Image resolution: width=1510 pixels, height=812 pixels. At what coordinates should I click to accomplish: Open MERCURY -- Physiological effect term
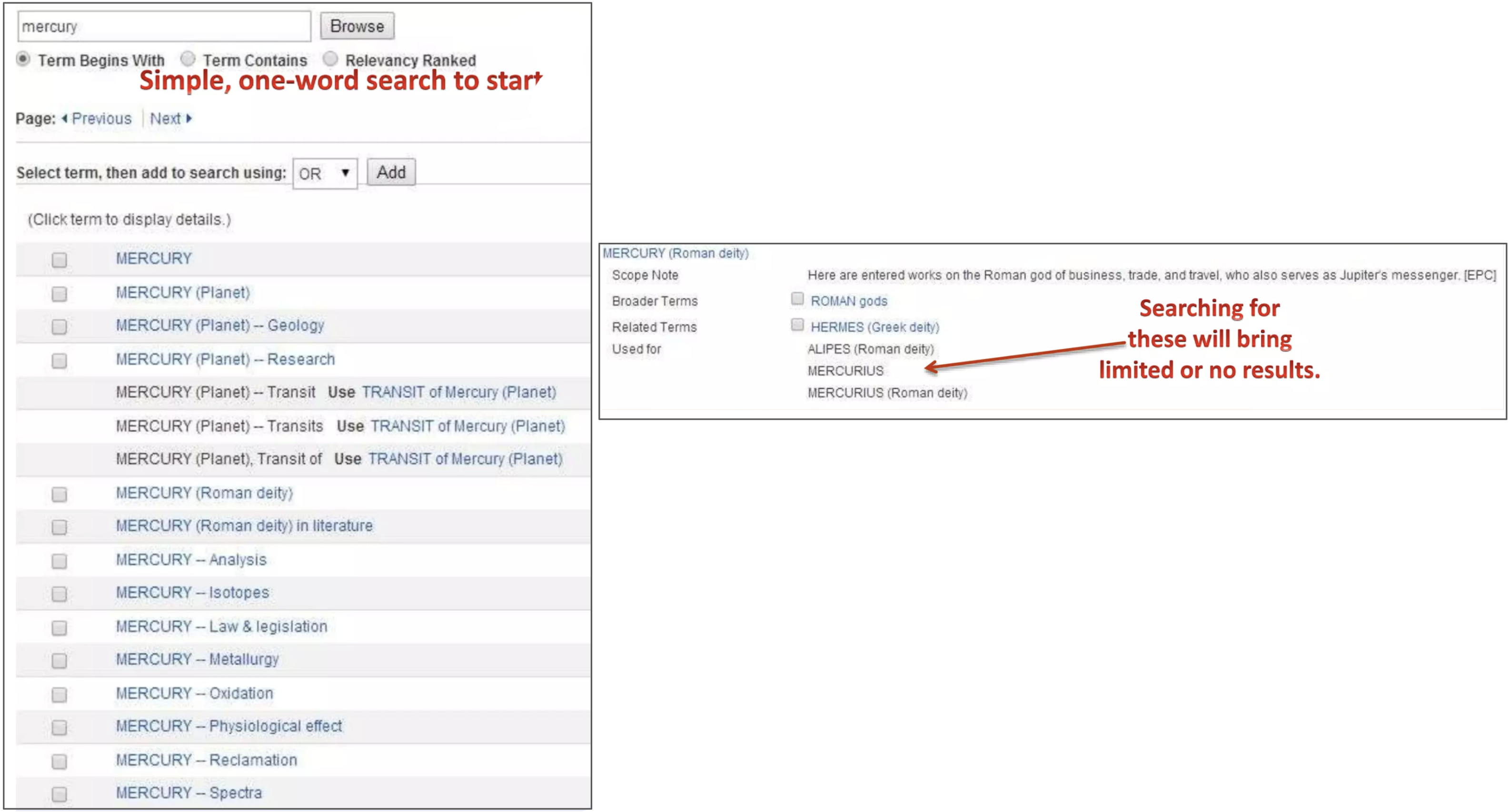point(228,726)
